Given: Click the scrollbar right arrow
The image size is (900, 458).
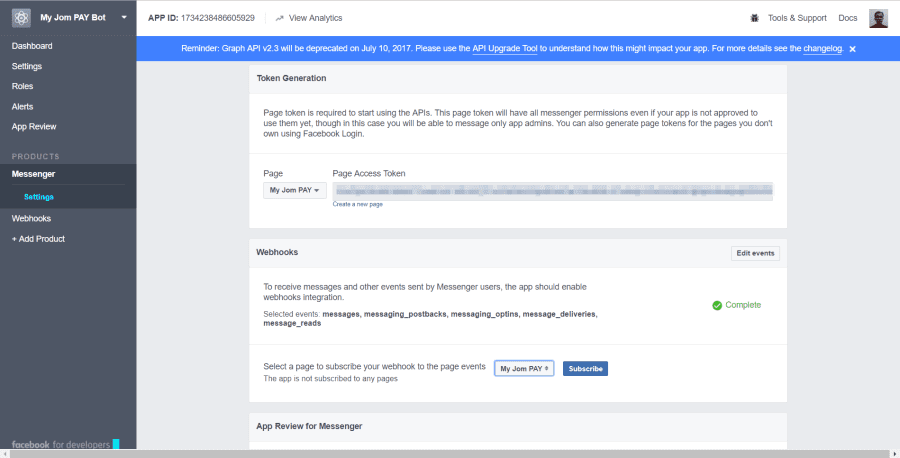Looking at the screenshot, I should [x=895, y=454].
